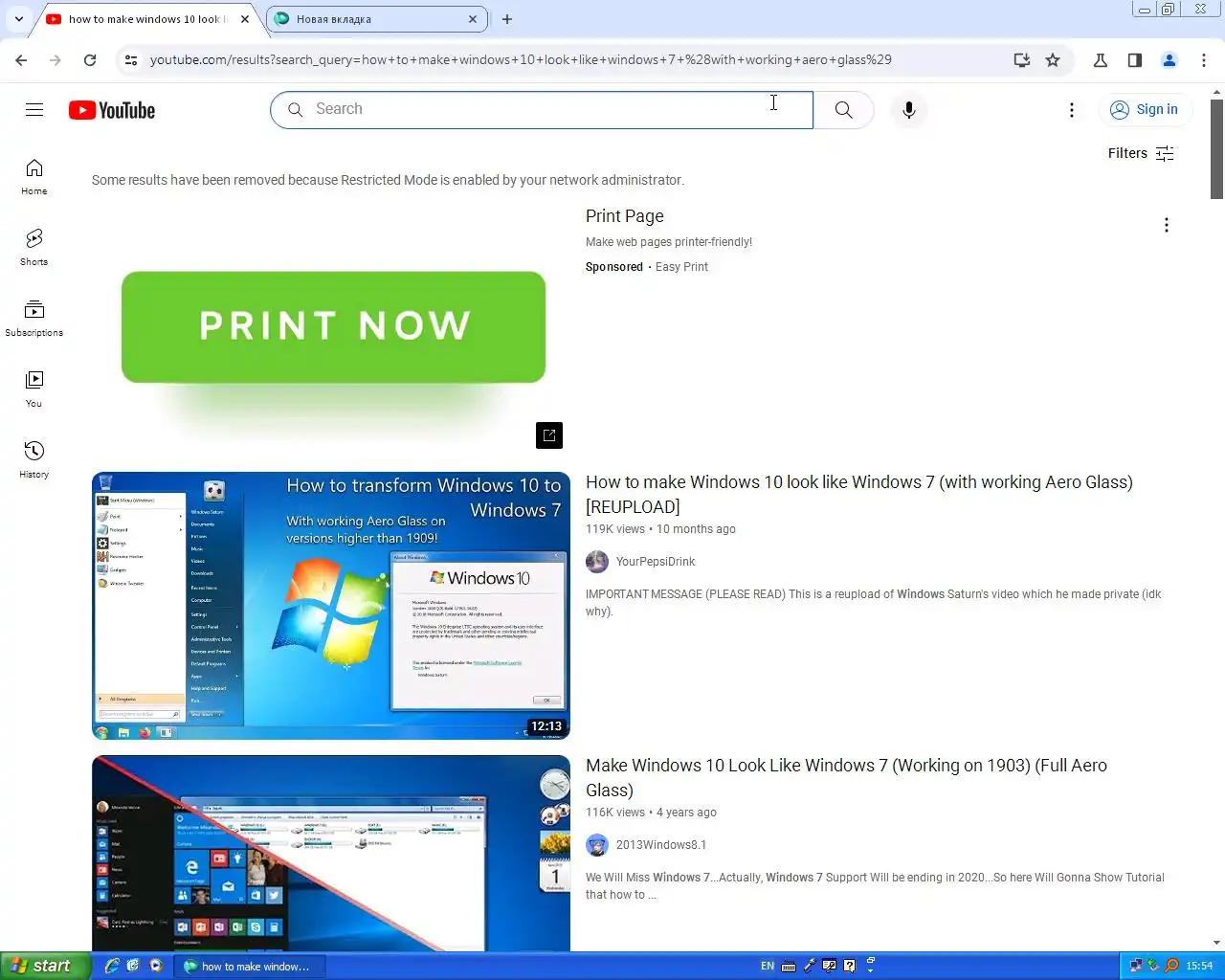The height and width of the screenshot is (980, 1225).
Task: Click the install app icon in address bar
Action: pyautogui.click(x=1022, y=59)
